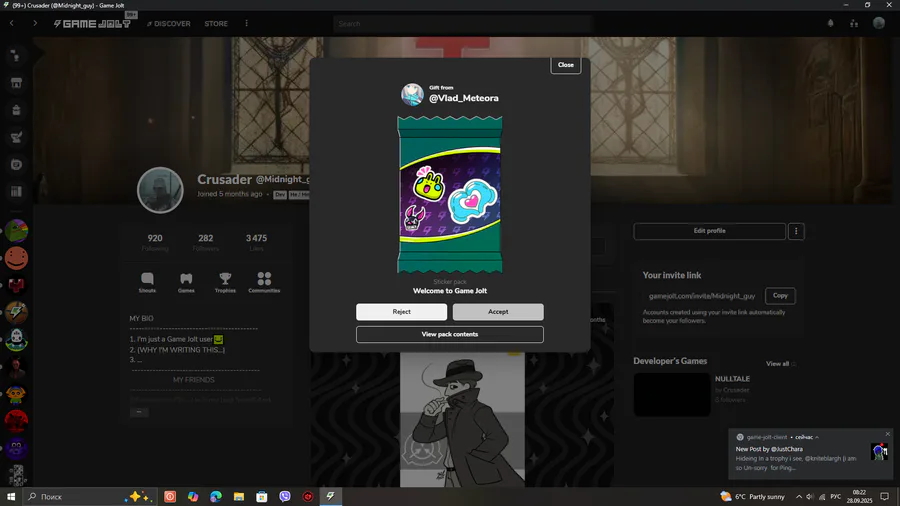Open the red demon community in sidebar
Image resolution: width=900 pixels, height=506 pixels.
pos(16,422)
